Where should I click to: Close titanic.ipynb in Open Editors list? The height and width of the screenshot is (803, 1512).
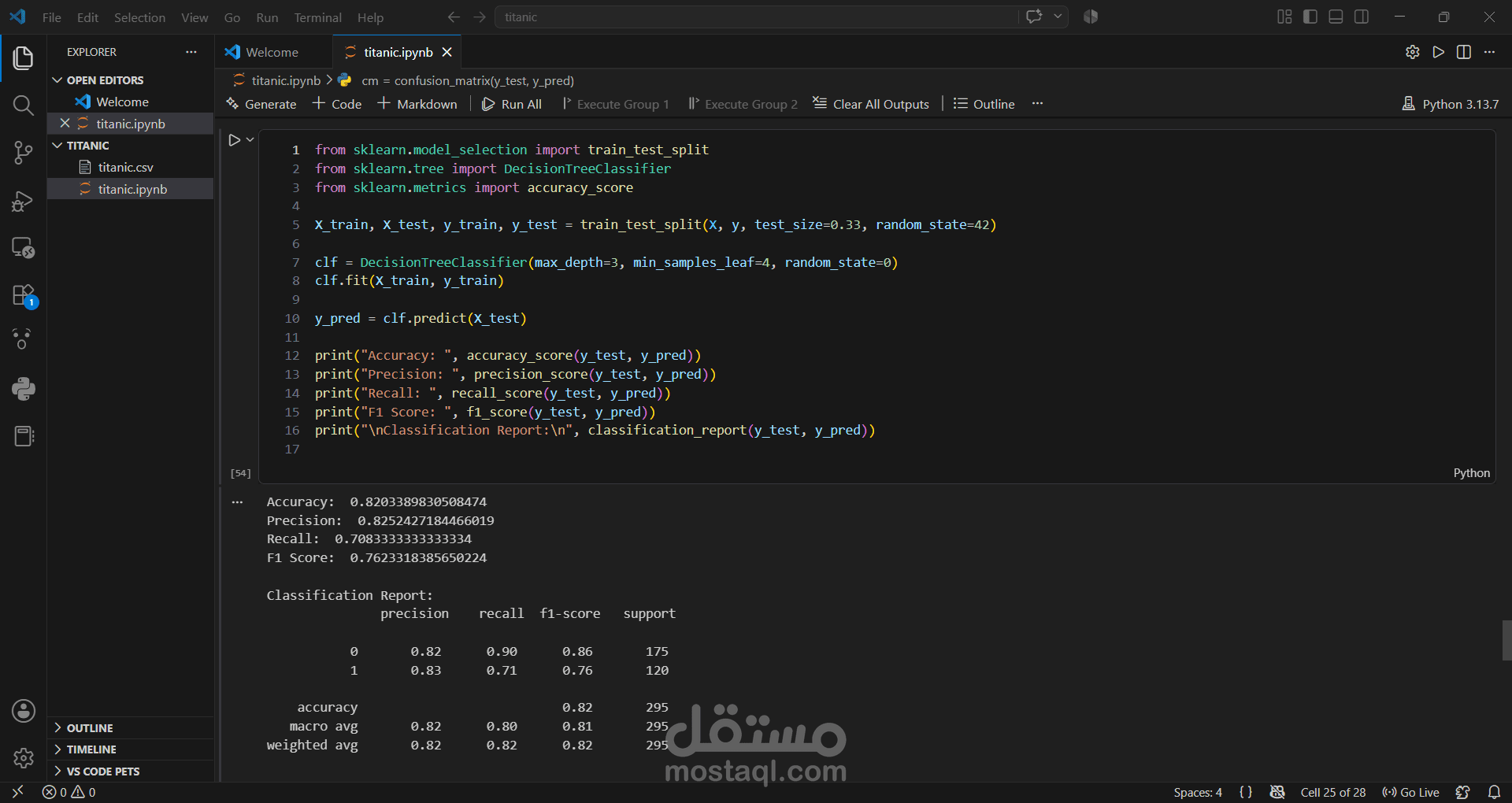click(x=65, y=124)
